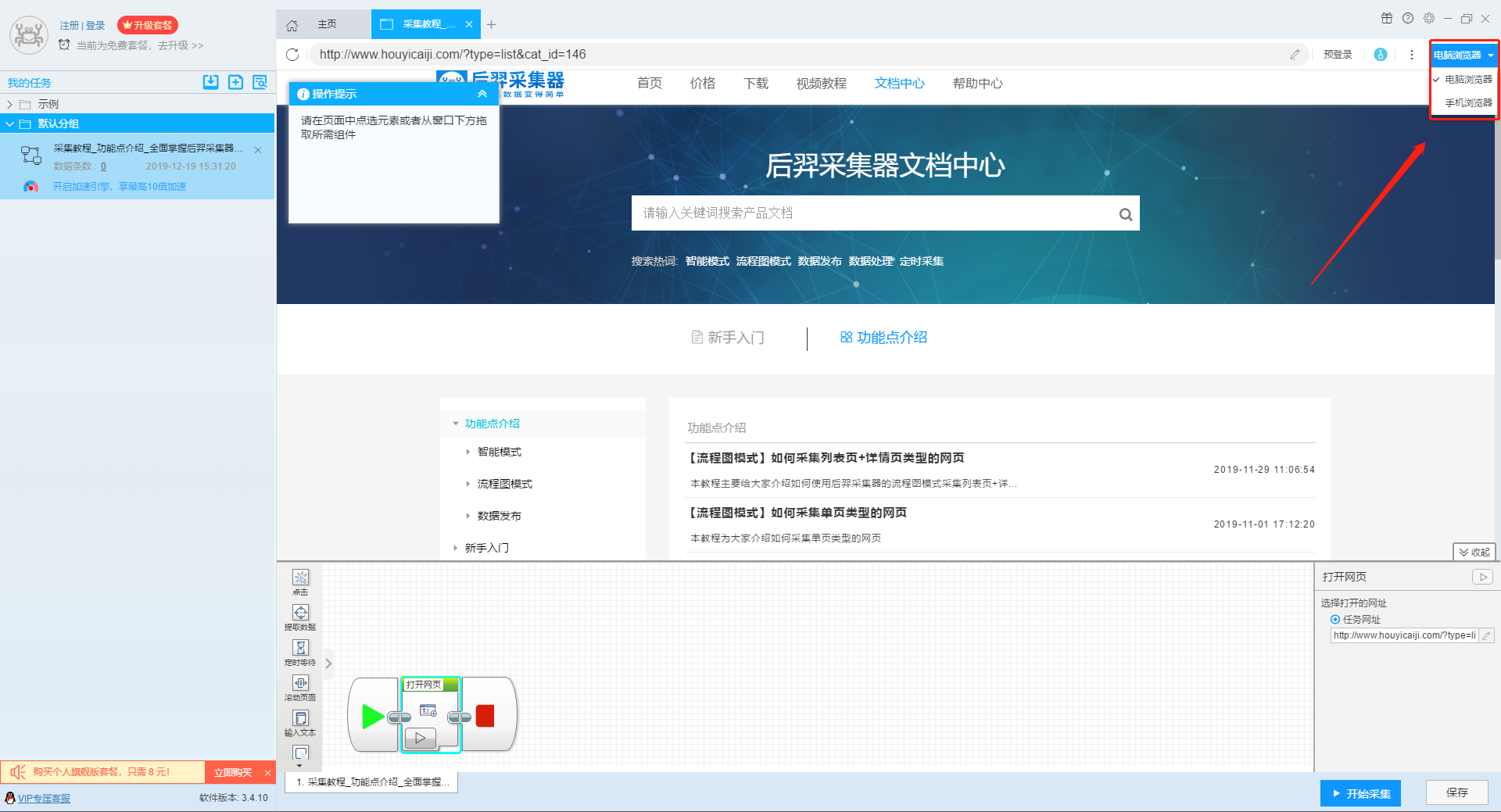The width and height of the screenshot is (1501, 812).
Task: Click the 预登录 pre-login button
Action: (x=1338, y=55)
